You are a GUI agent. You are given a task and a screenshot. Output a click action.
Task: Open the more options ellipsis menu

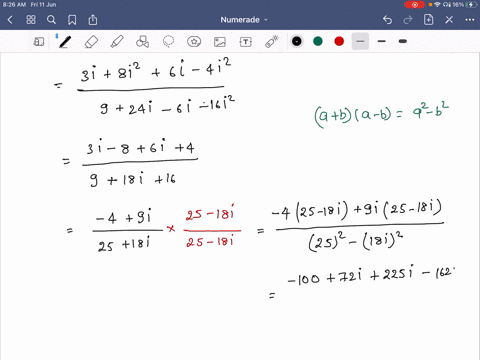(x=470, y=20)
